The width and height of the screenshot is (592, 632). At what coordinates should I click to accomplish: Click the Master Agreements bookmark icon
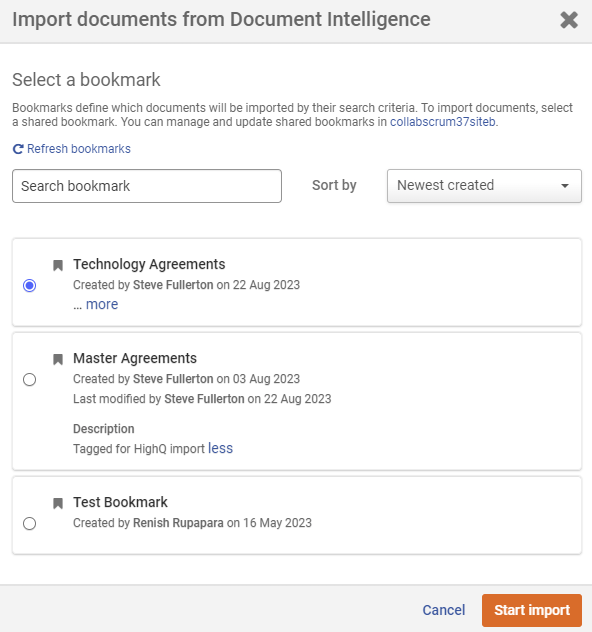pos(58,359)
